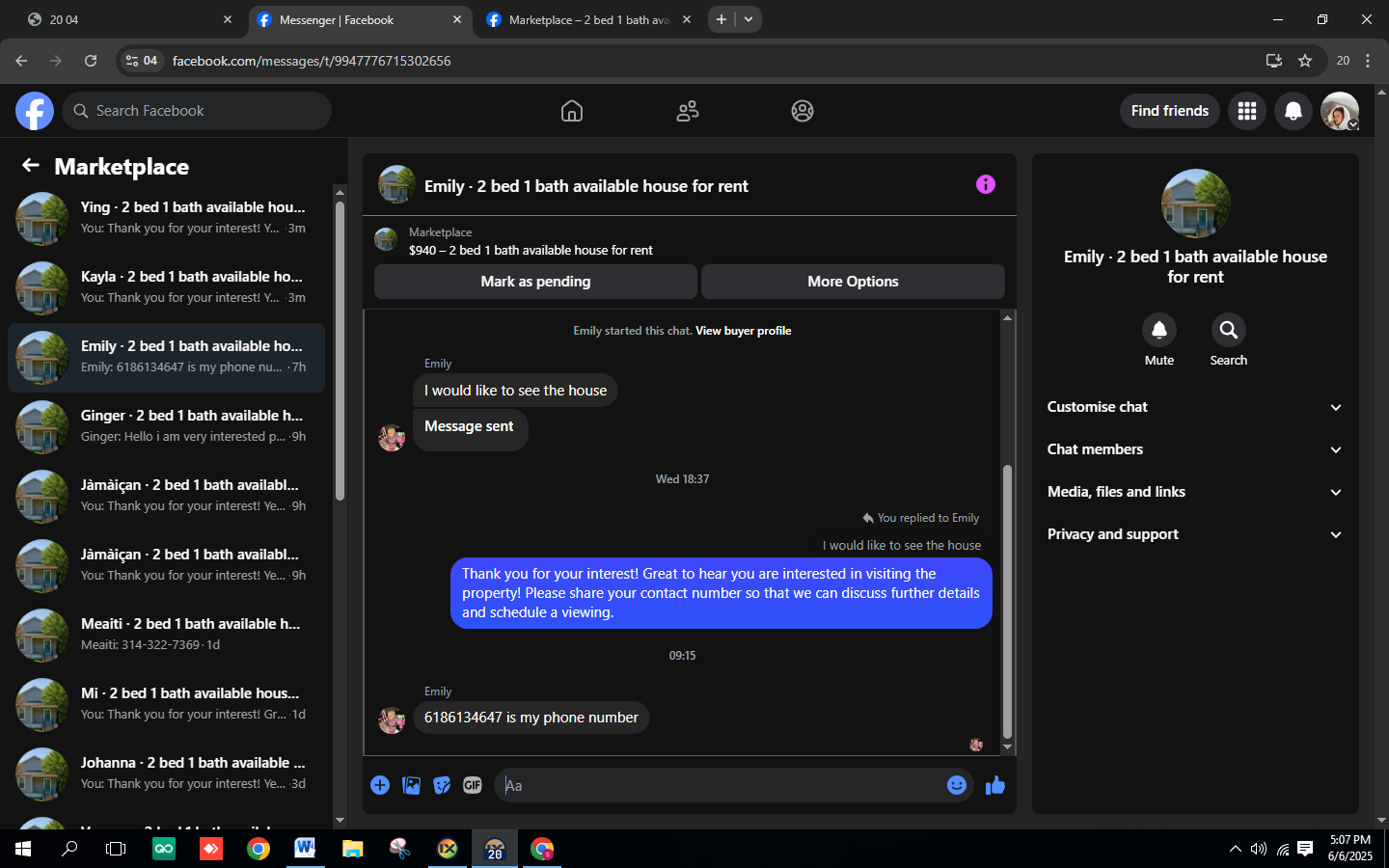Open the View buyer profile link

pyautogui.click(x=744, y=331)
